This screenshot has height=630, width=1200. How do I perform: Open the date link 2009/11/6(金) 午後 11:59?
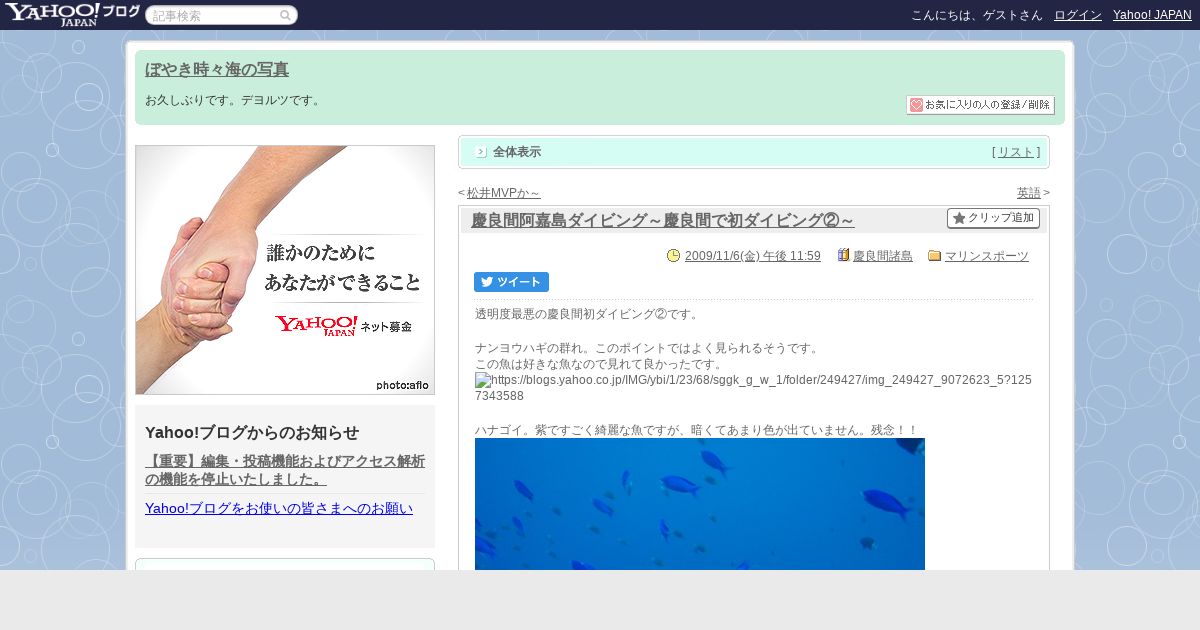coord(752,256)
